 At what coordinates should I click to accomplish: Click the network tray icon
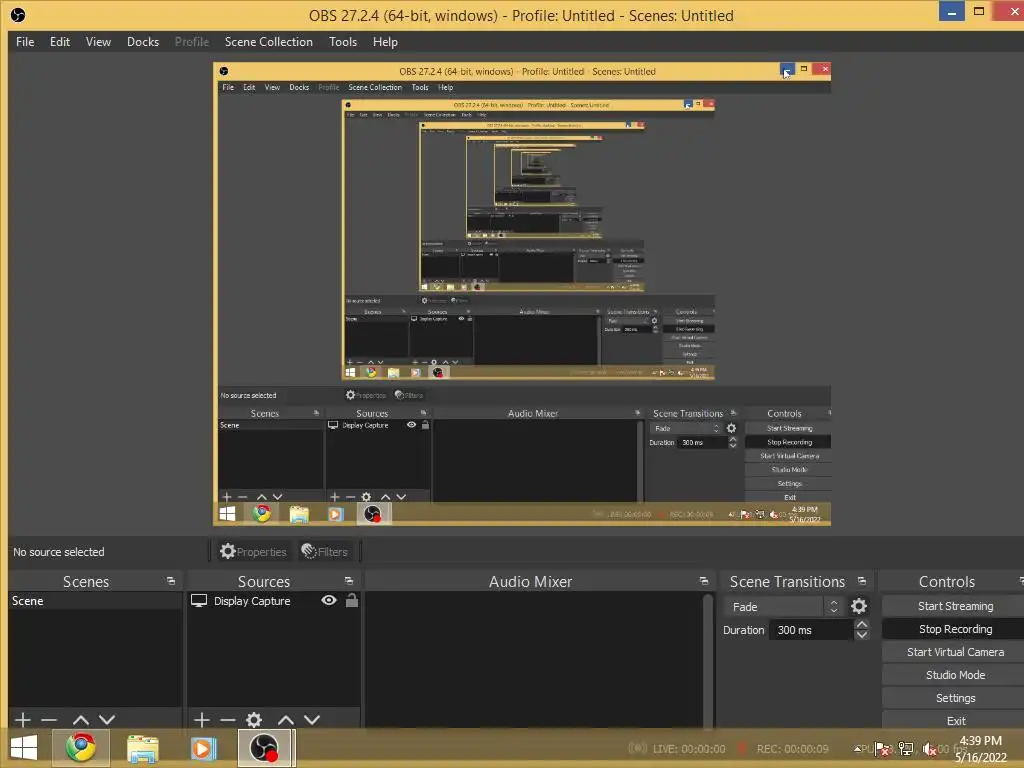point(906,749)
